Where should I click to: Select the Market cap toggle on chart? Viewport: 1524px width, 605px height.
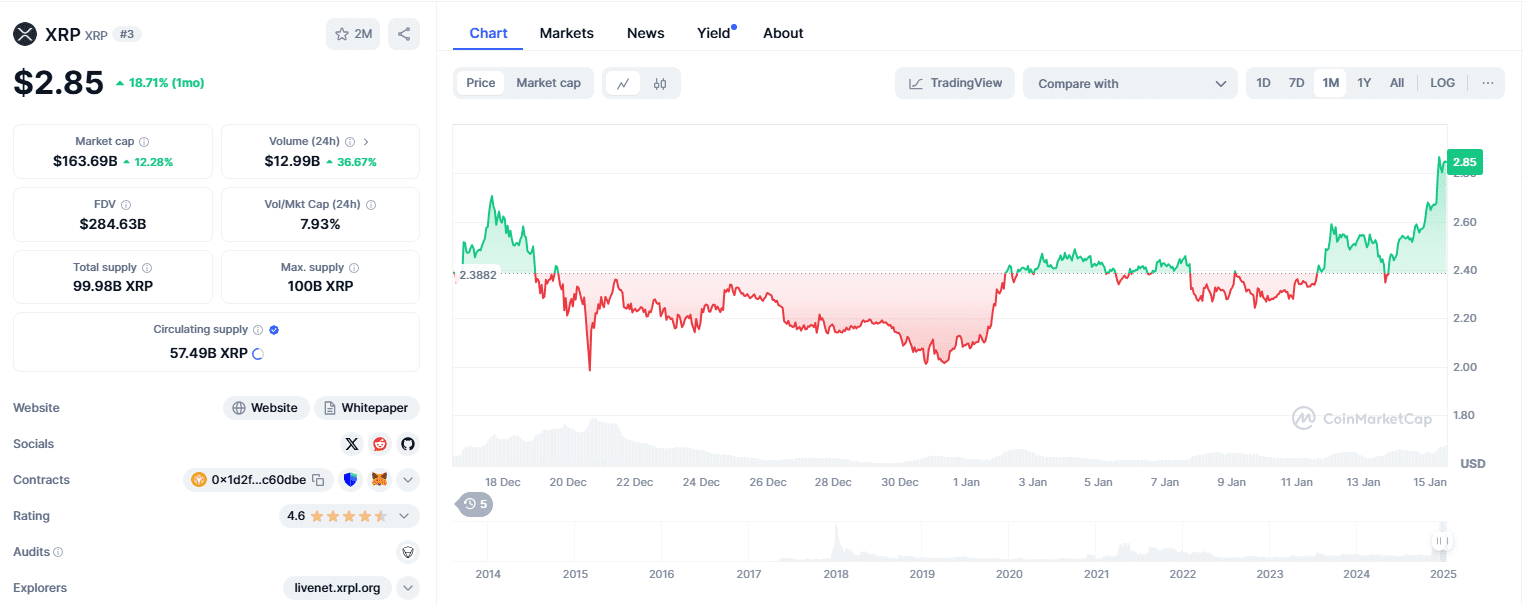click(548, 83)
